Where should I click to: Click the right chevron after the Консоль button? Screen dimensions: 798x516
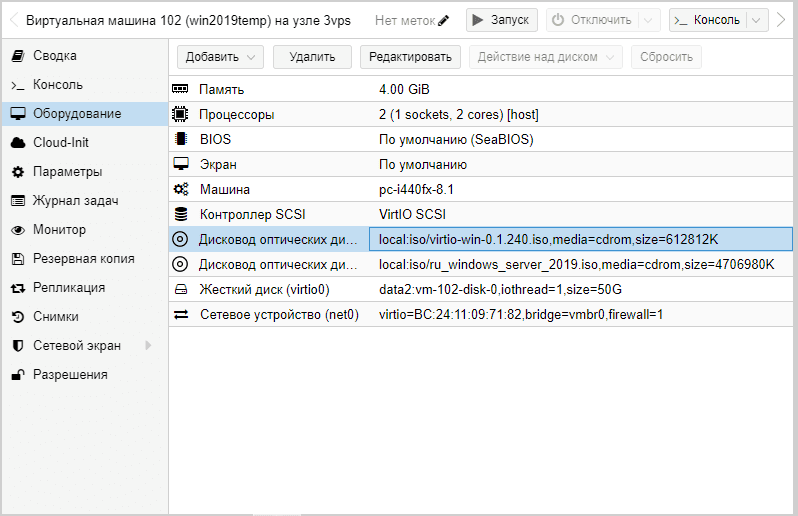click(781, 20)
